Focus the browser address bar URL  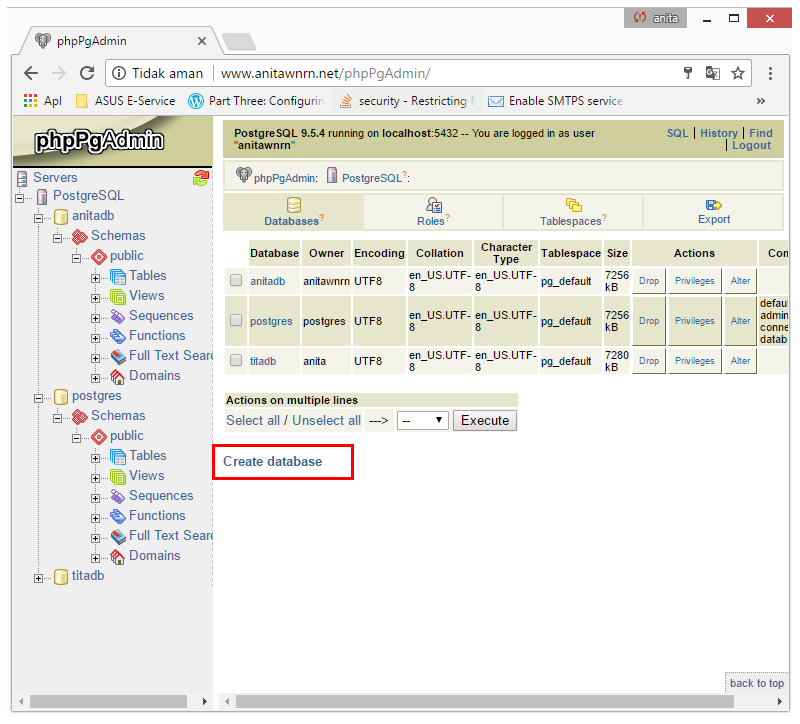326,73
